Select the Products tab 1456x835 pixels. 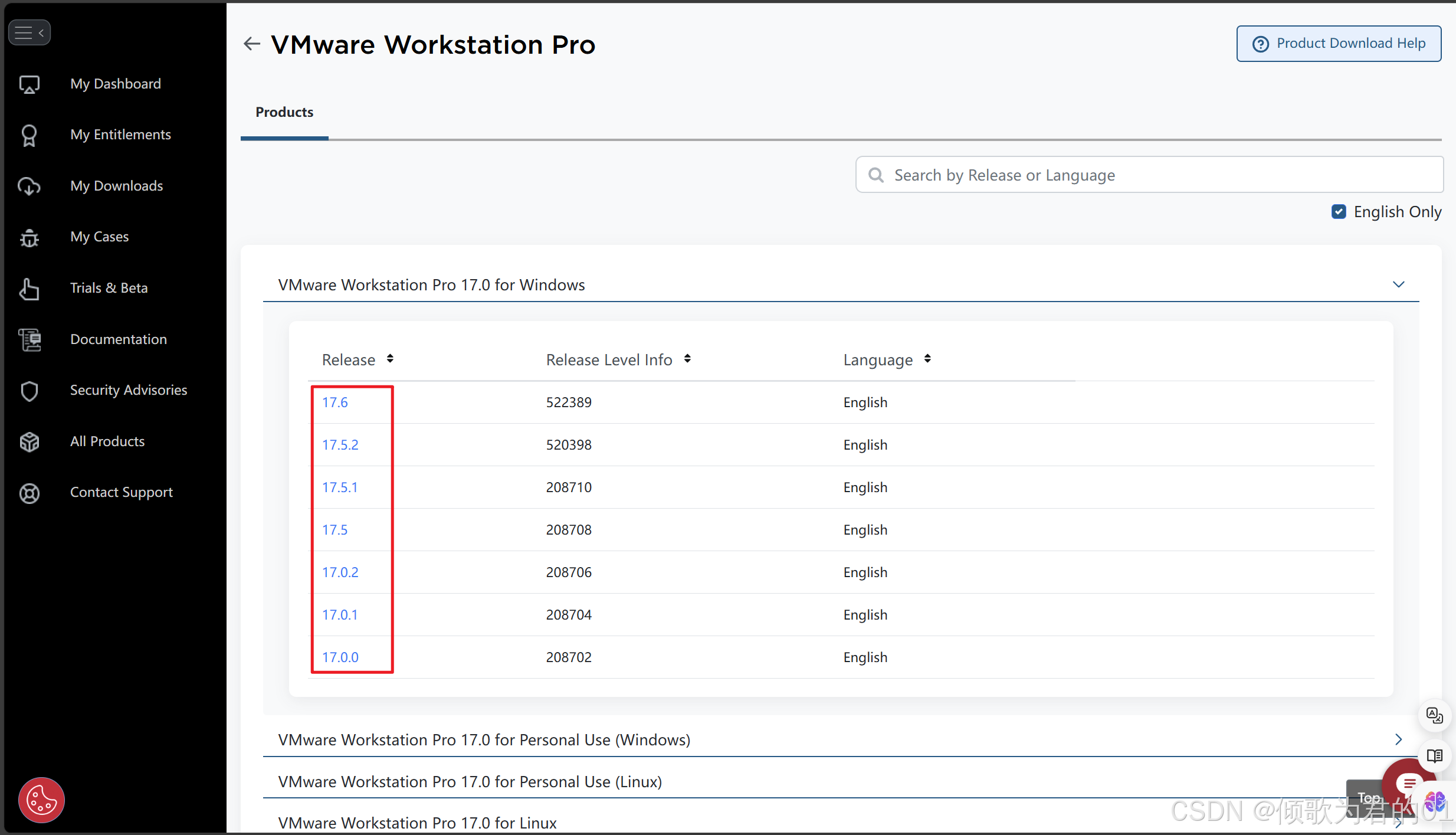point(284,112)
